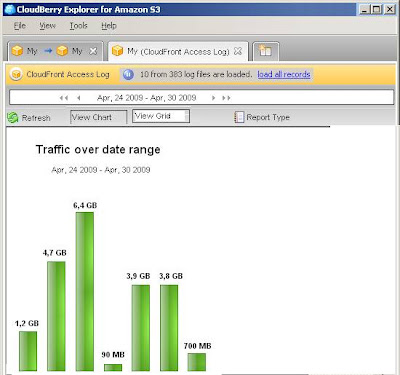Jump to first date range with double-left arrow

click(x=64, y=98)
